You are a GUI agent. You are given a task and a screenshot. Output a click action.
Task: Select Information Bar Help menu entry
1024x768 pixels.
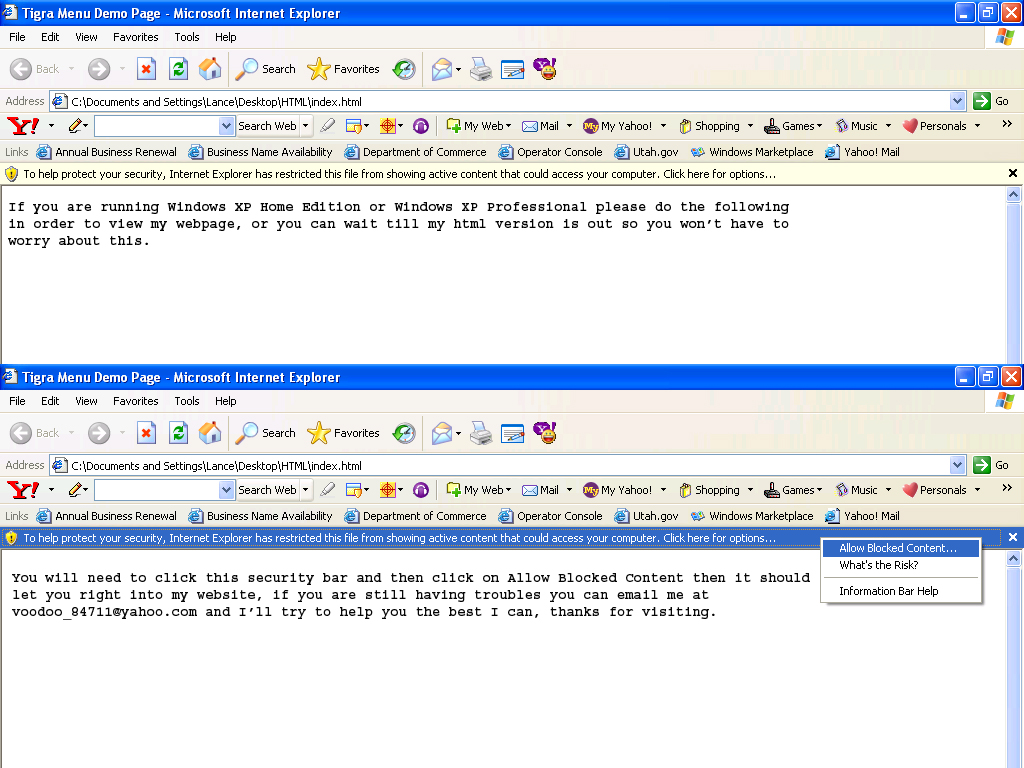tap(901, 591)
